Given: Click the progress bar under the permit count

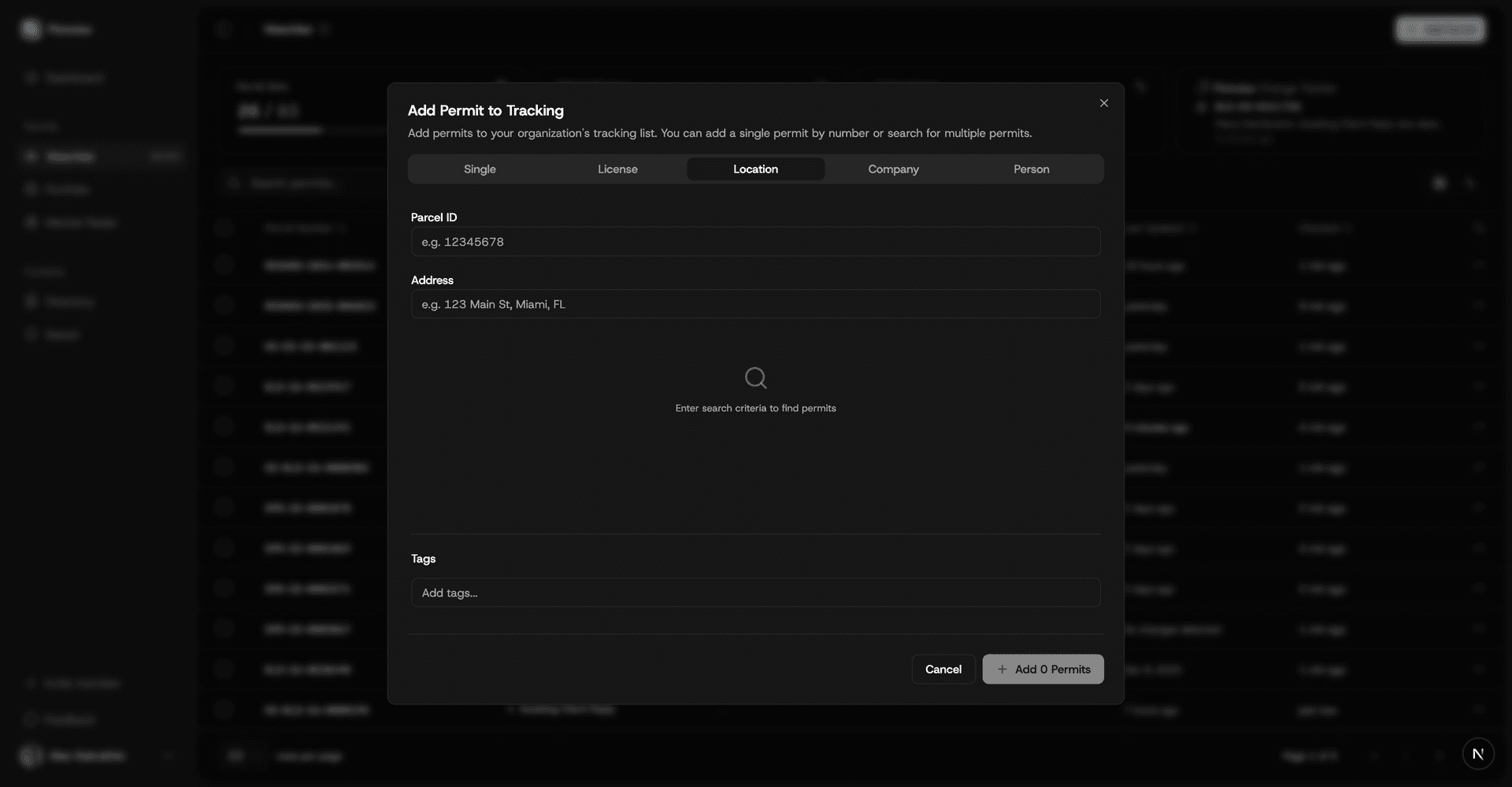Looking at the screenshot, I should click(280, 130).
